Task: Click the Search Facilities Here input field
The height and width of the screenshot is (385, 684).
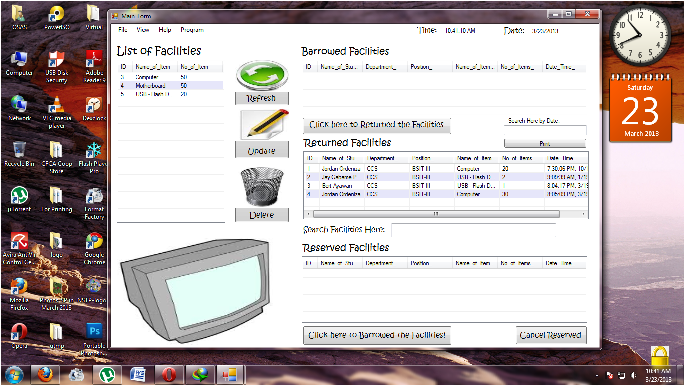Action: point(474,230)
